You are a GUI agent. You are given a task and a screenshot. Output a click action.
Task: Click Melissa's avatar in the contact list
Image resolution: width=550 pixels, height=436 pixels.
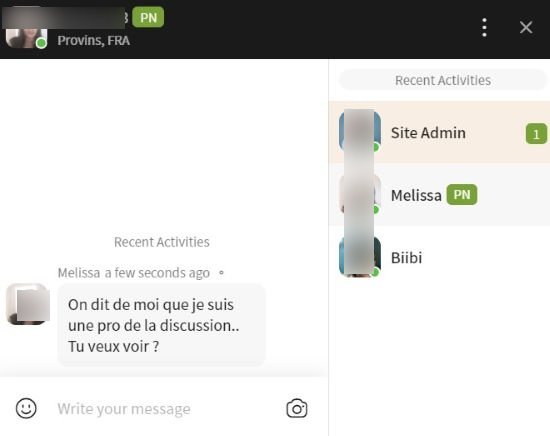click(x=360, y=195)
